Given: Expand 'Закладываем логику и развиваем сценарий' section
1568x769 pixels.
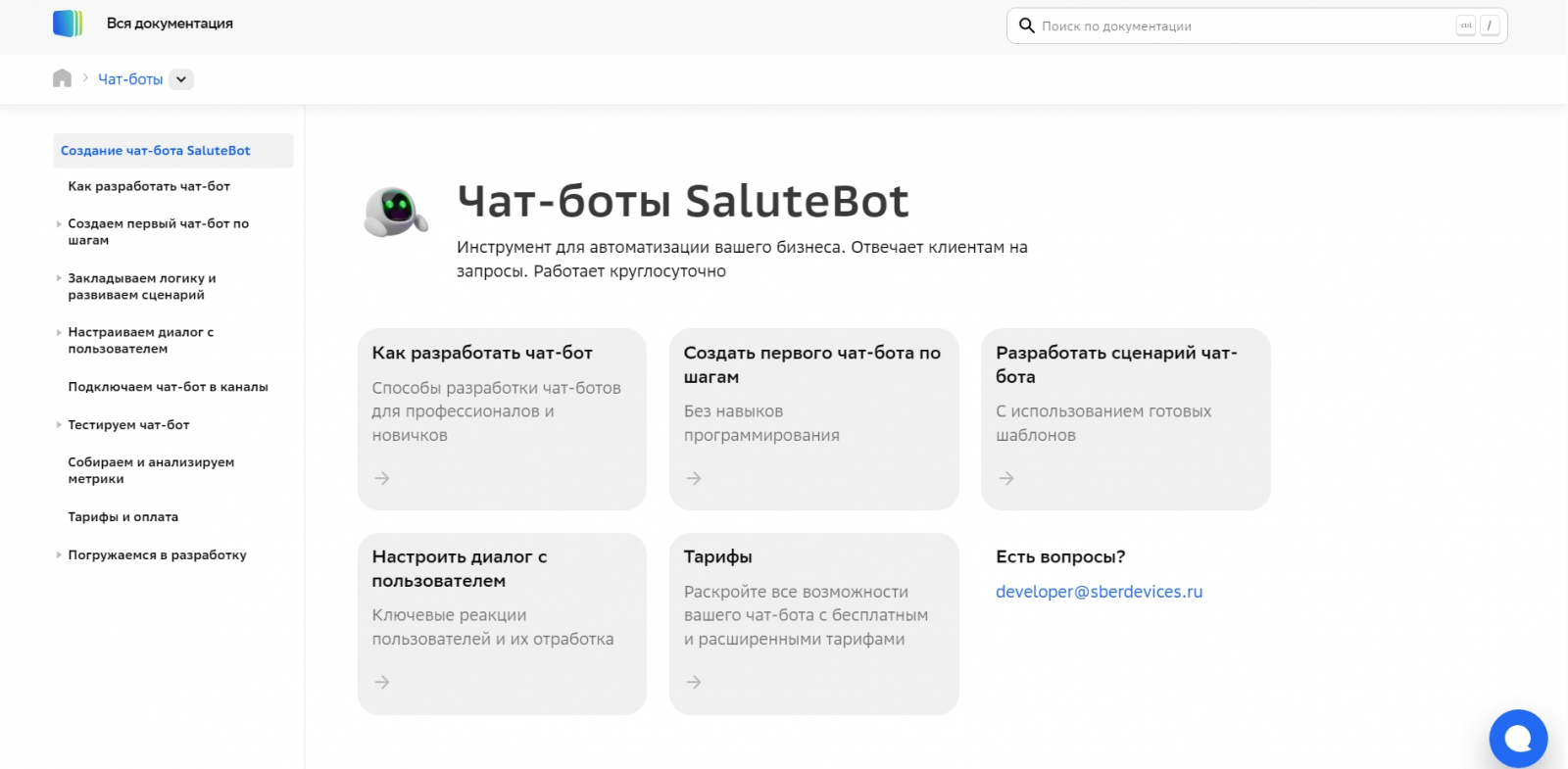Looking at the screenshot, I should 59,278.
